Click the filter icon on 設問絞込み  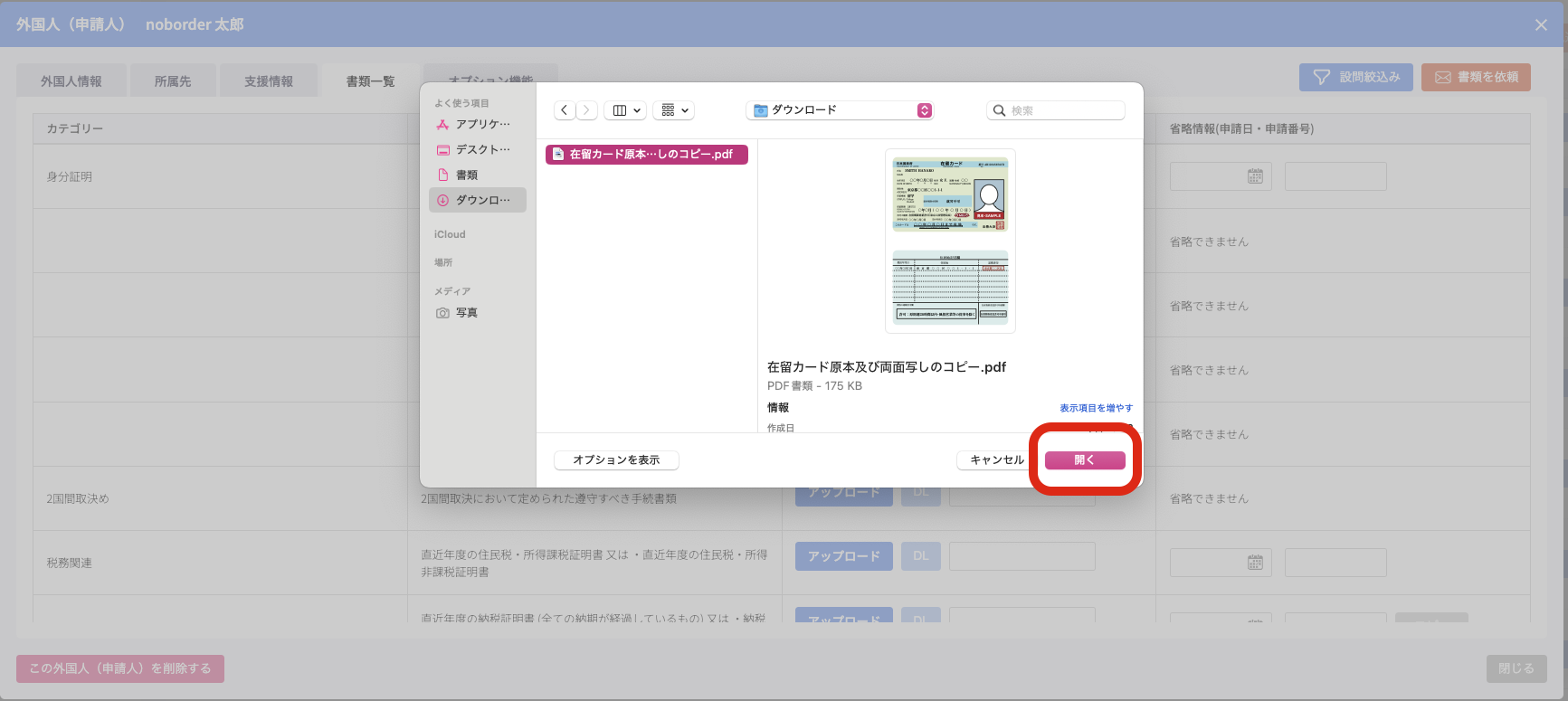pos(1321,78)
